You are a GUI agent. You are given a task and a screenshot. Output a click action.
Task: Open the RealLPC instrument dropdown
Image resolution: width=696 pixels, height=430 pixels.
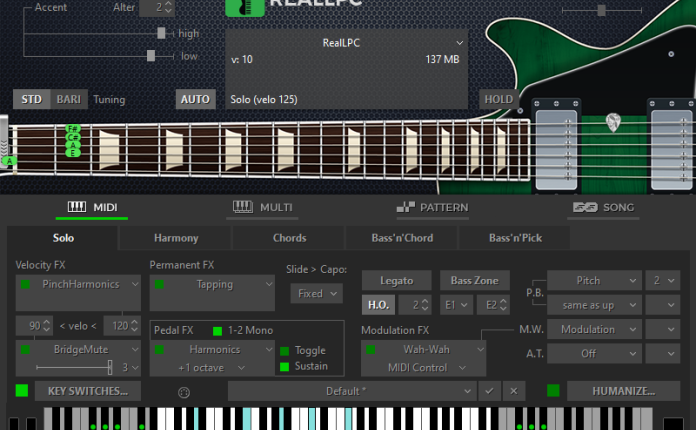pos(346,43)
